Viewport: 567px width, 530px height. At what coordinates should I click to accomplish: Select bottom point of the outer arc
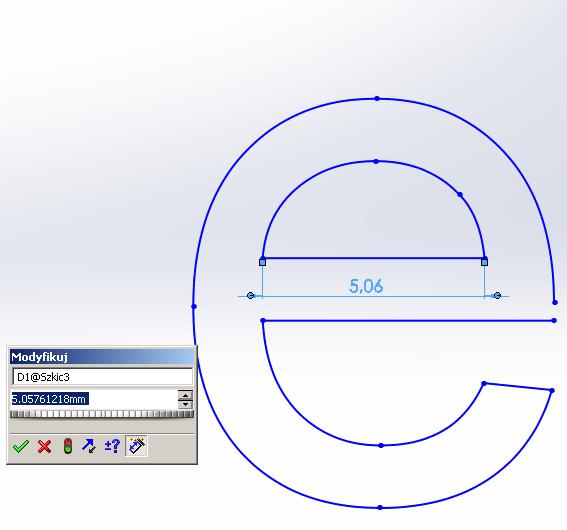click(380, 508)
